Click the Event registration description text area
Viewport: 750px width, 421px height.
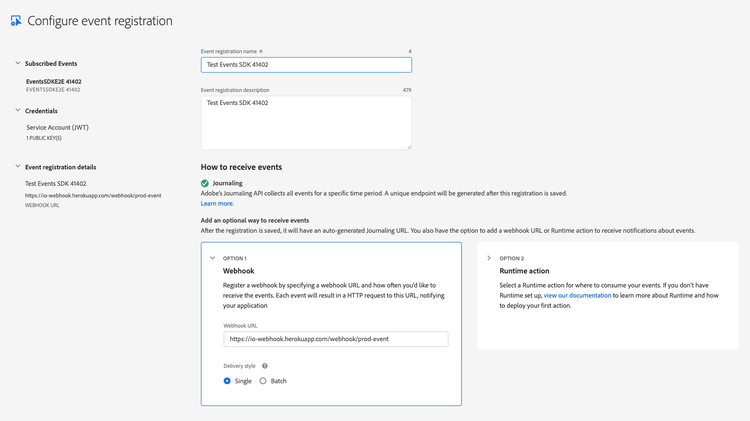coord(306,122)
